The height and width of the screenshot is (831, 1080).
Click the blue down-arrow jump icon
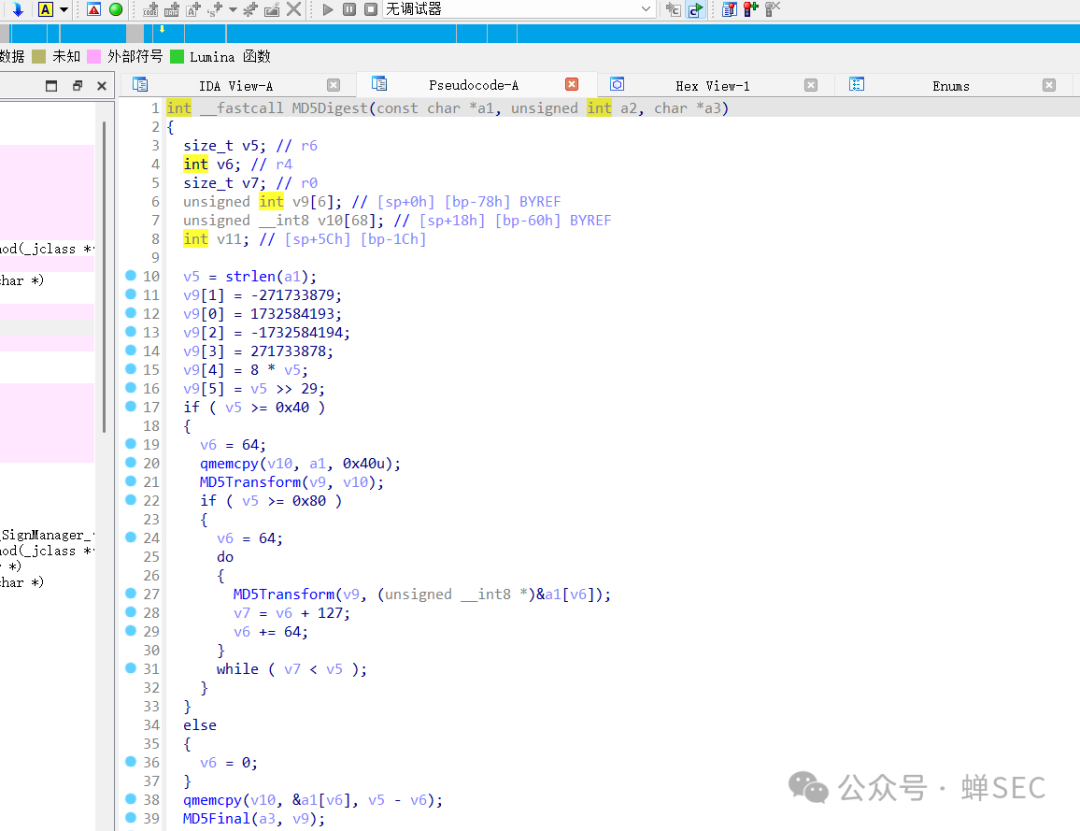click(18, 9)
